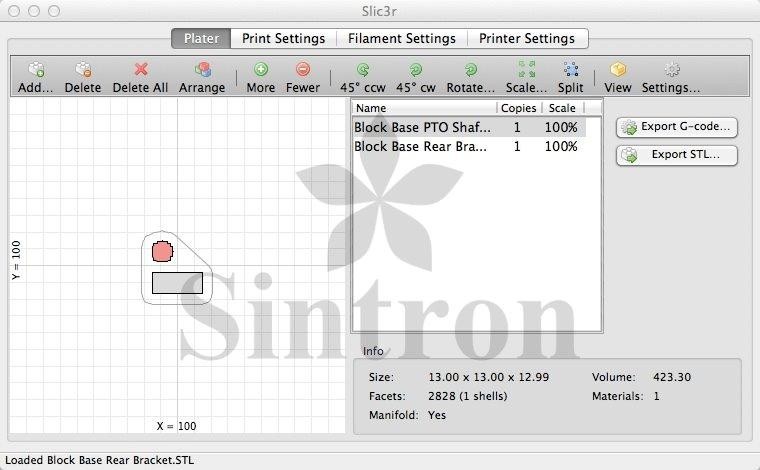Switch to the Print Settings tab
Image resolution: width=760 pixels, height=470 pixels.
click(284, 38)
